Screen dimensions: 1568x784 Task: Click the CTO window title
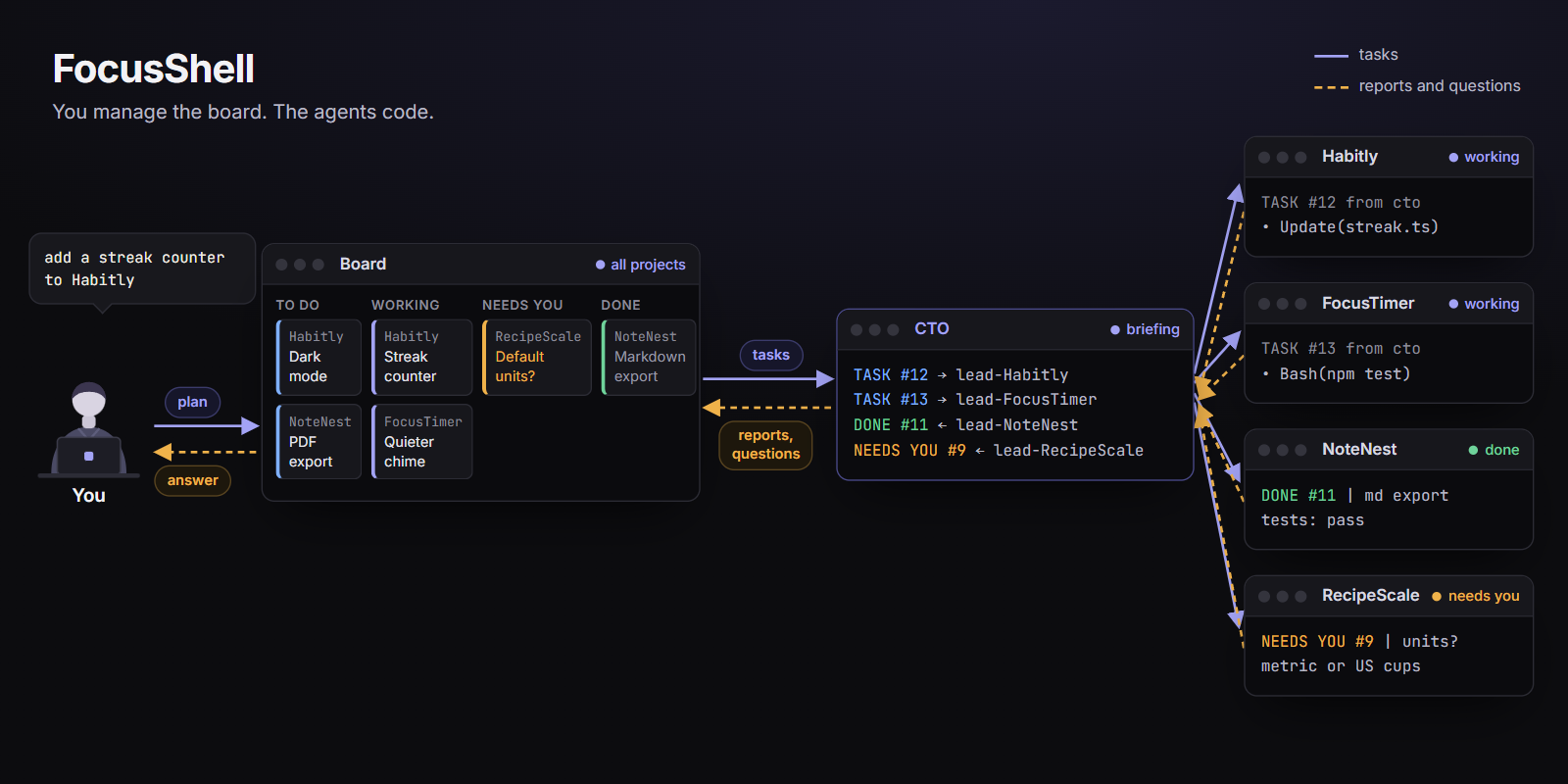coord(931,329)
